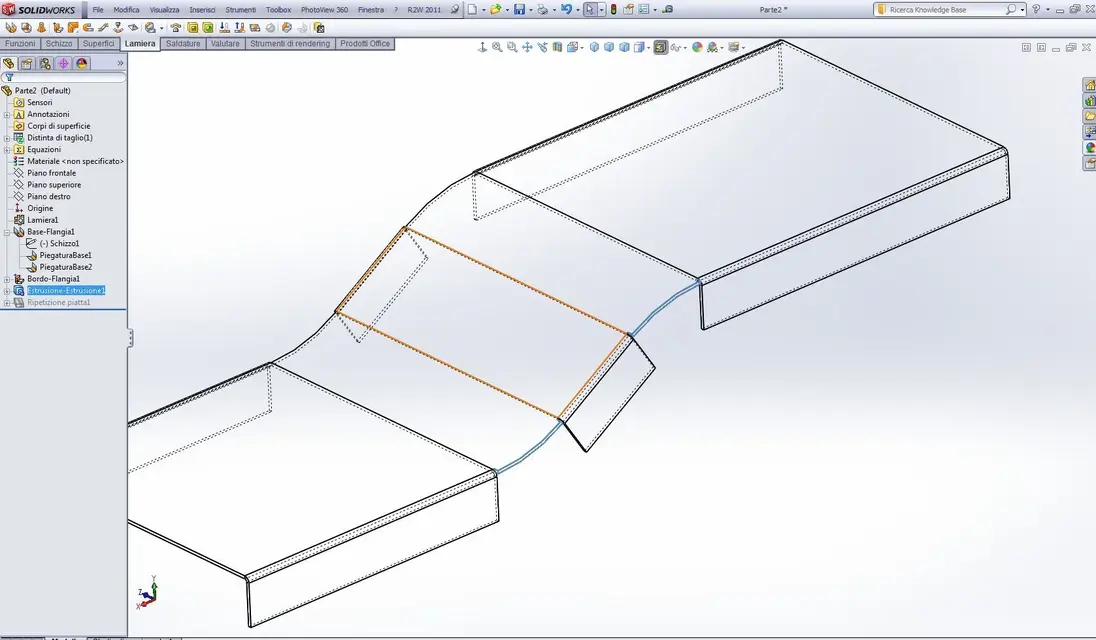Open the DimXpertManager tab icon

click(63, 63)
